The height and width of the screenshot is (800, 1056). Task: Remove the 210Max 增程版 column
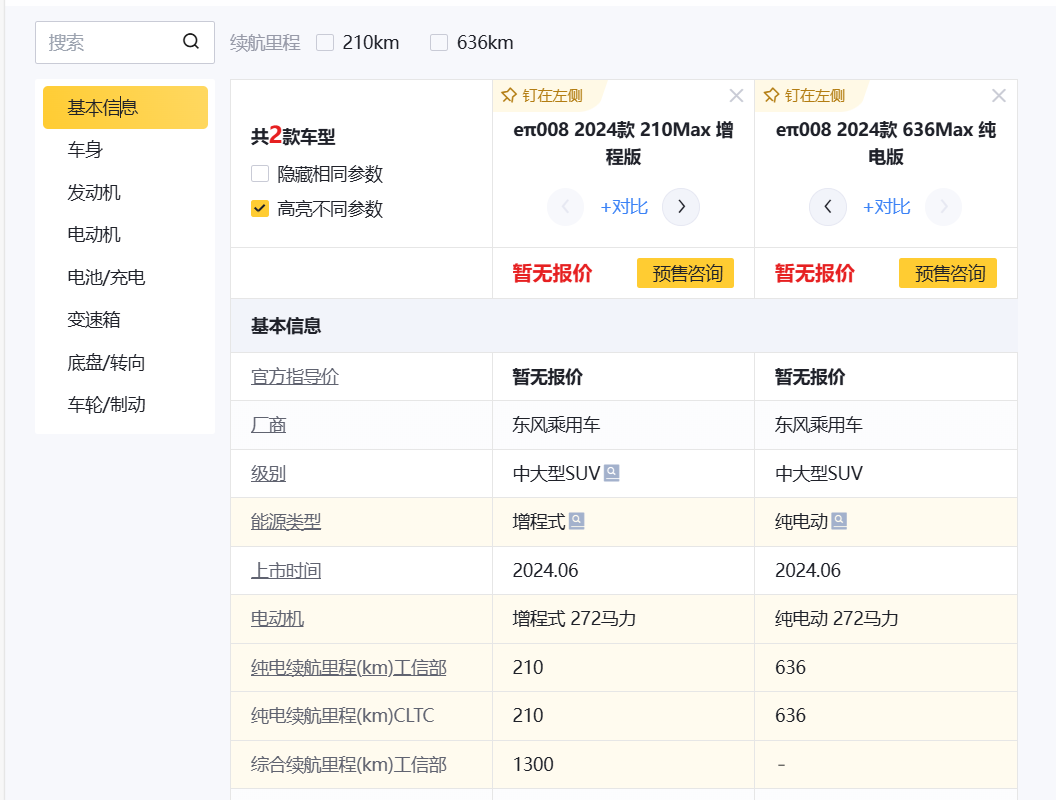[736, 96]
